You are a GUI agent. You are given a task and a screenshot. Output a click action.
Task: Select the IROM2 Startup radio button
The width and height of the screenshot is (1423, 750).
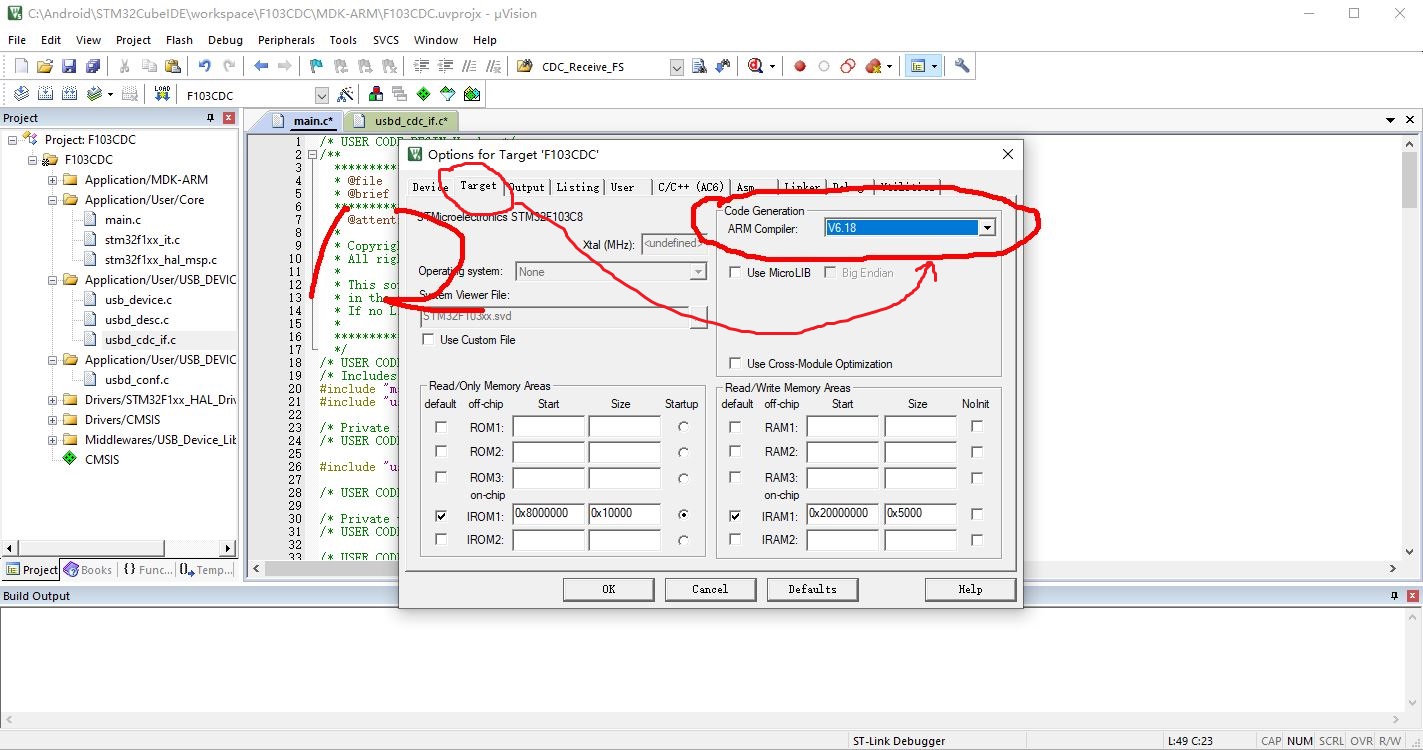click(683, 540)
